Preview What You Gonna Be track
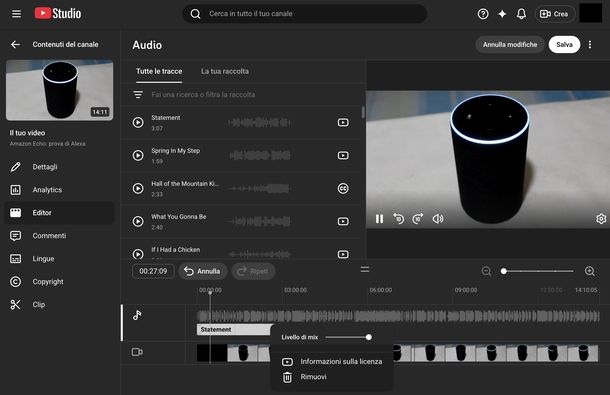This screenshot has height=395, width=610. coord(138,222)
